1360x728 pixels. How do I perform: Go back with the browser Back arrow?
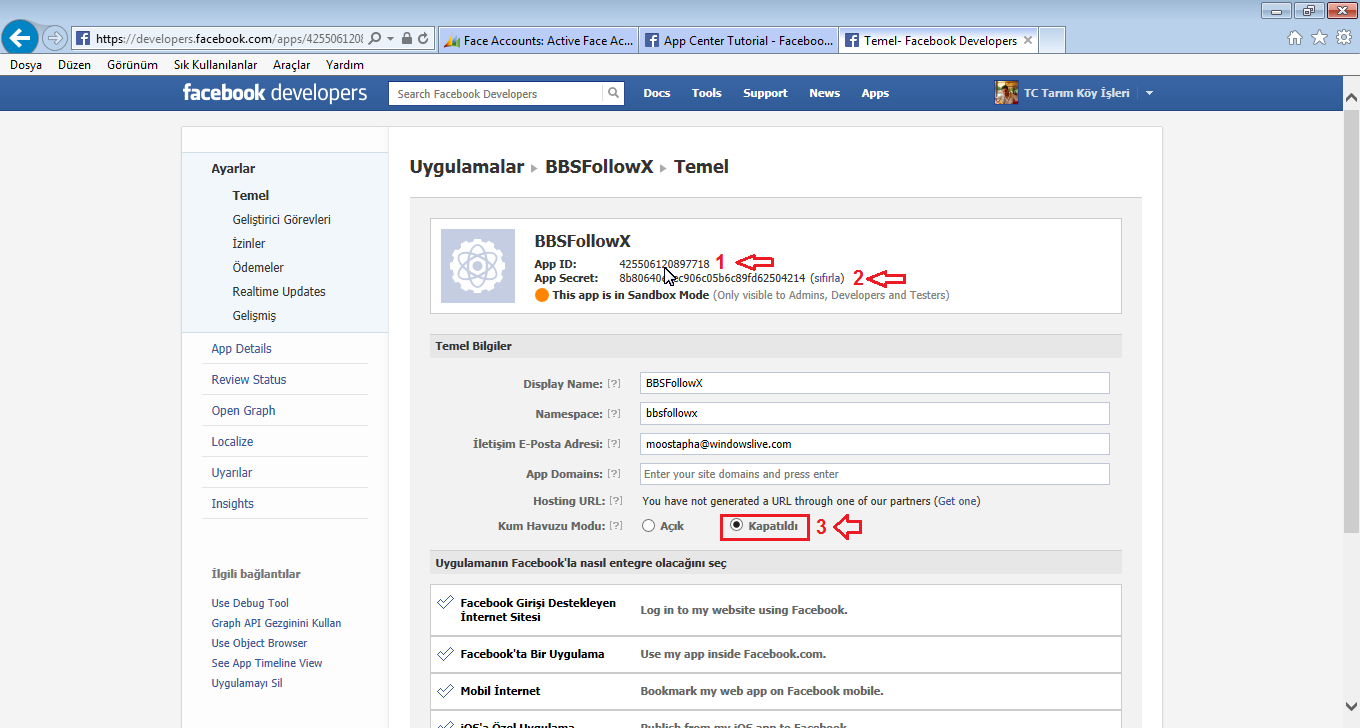pyautogui.click(x=19, y=39)
